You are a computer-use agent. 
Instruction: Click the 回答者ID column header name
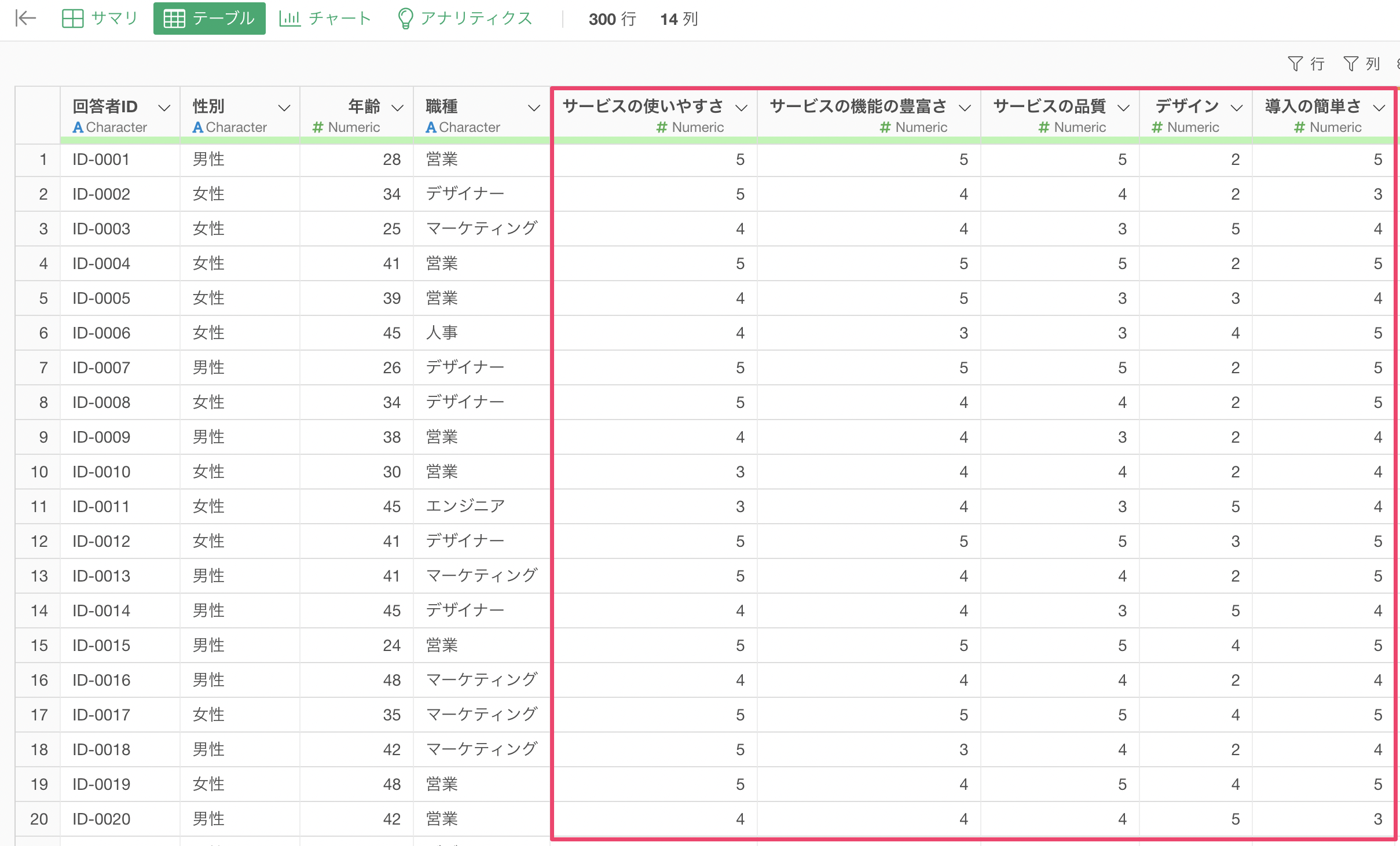point(105,106)
